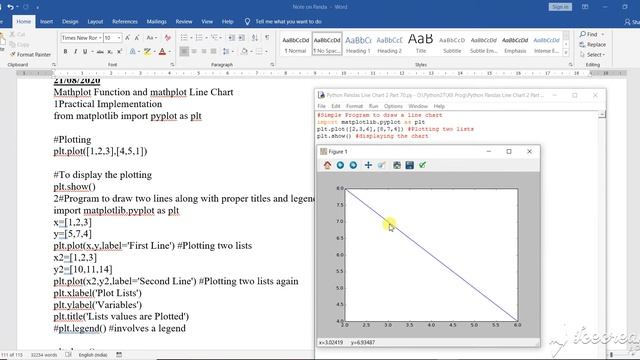Viewport: 640px width, 360px height.
Task: Align text right
Action: coord(204,51)
